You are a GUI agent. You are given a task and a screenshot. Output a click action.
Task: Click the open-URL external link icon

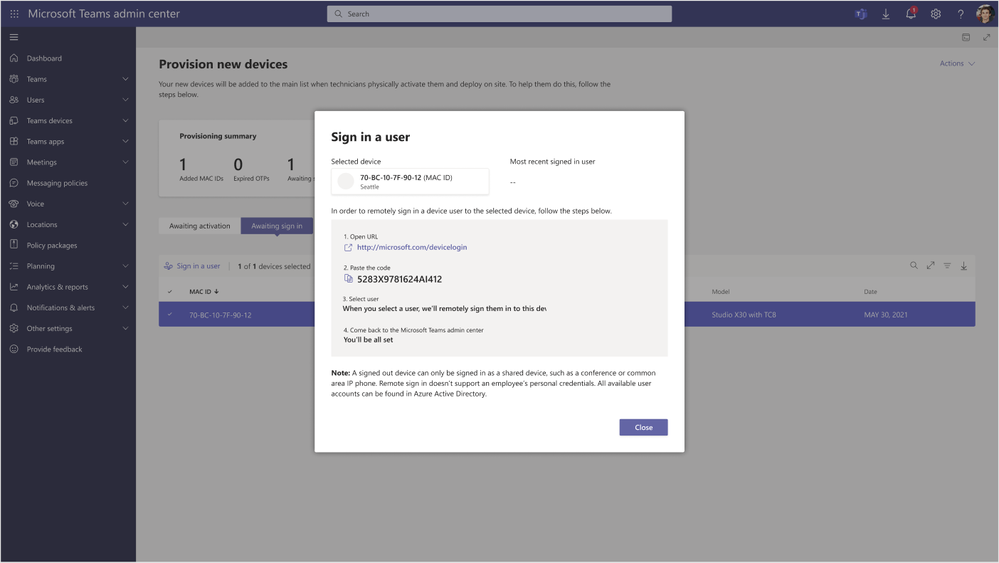point(348,247)
